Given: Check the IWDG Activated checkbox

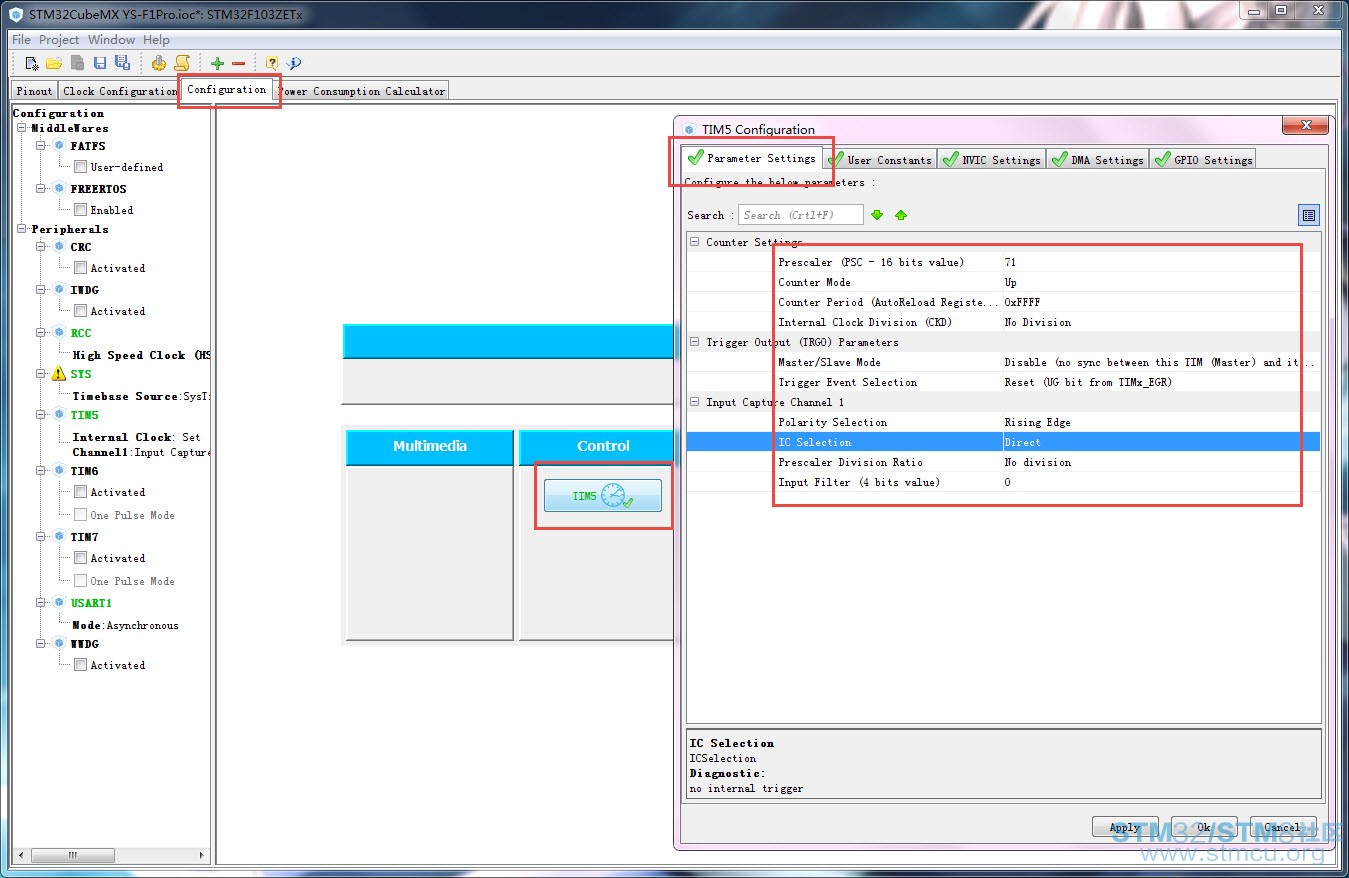Looking at the screenshot, I should coord(80,311).
